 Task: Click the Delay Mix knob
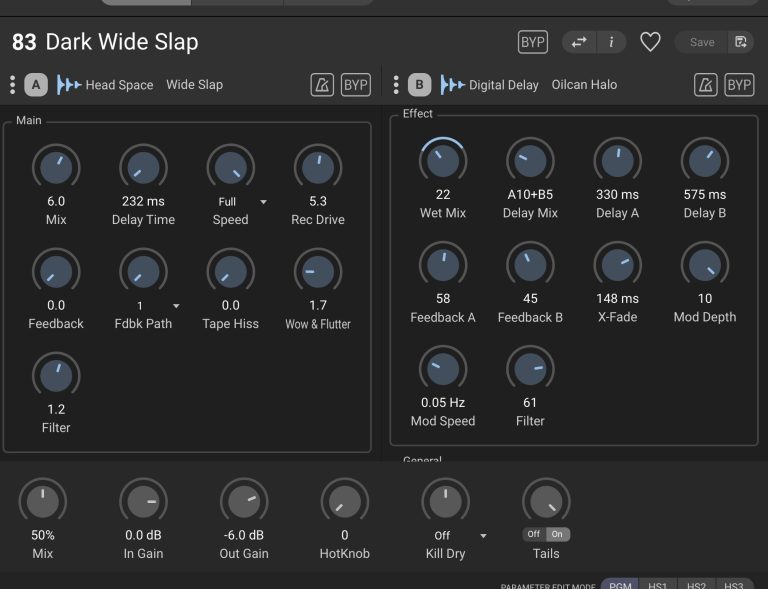coord(530,161)
